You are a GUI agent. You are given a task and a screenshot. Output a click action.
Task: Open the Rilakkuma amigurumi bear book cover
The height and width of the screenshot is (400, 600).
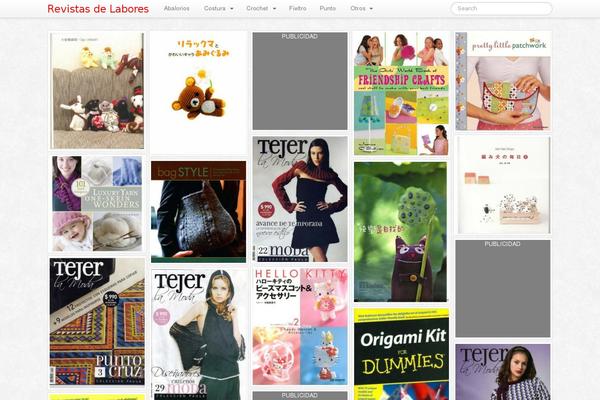tap(199, 93)
